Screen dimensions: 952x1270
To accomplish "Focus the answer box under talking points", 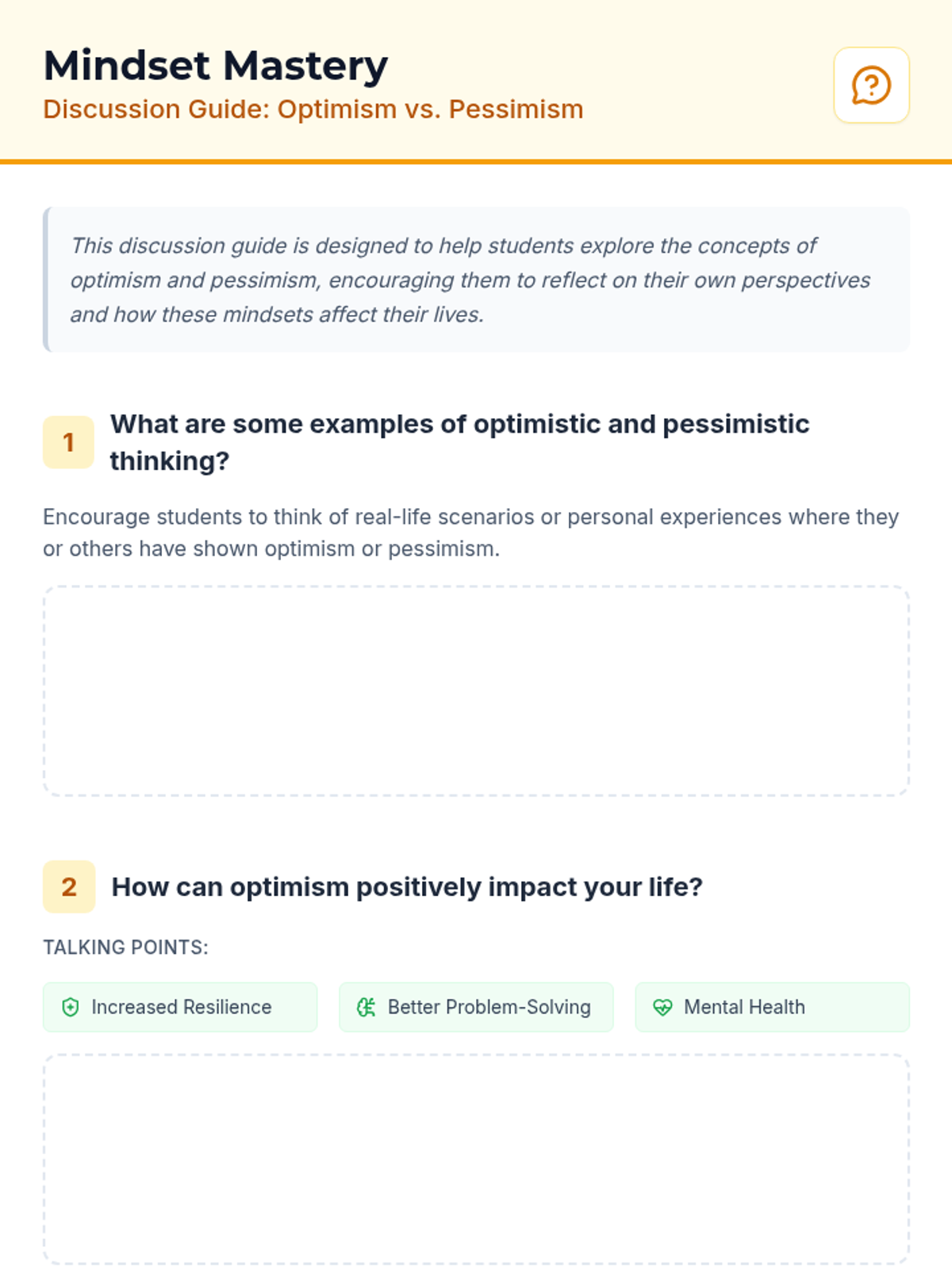I will click(476, 1159).
